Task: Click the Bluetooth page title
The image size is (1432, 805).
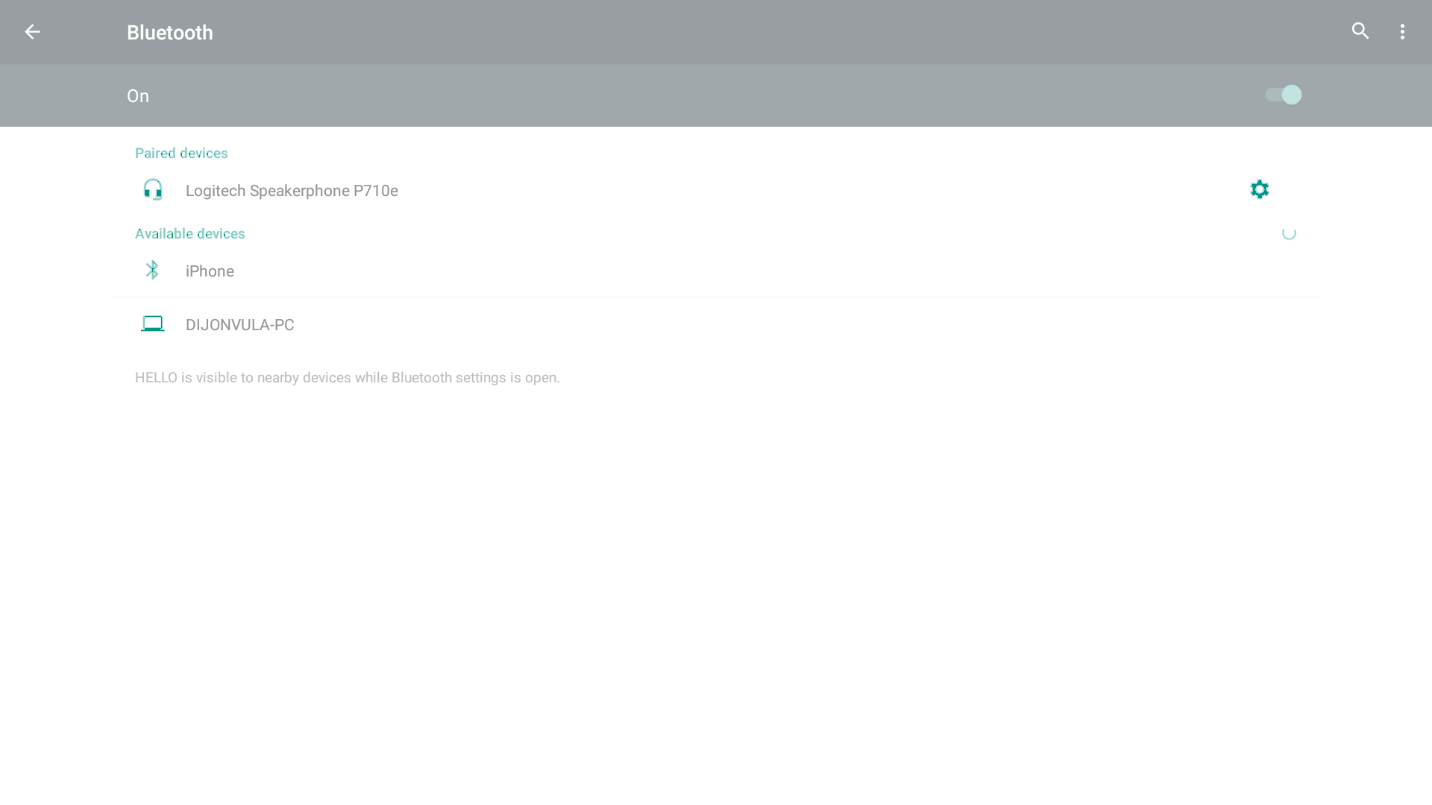Action: pyautogui.click(x=170, y=32)
